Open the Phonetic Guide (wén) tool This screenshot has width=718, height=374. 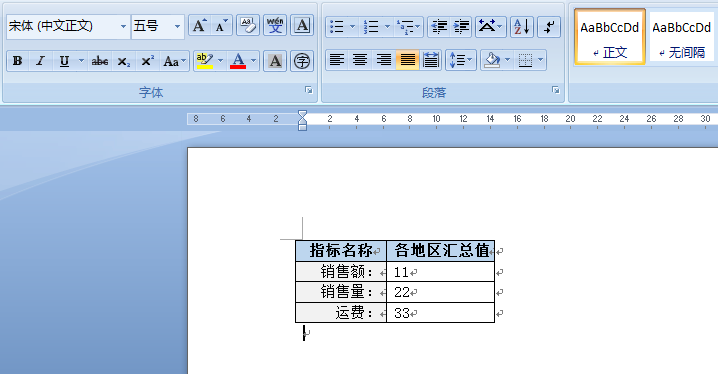pyautogui.click(x=275, y=26)
